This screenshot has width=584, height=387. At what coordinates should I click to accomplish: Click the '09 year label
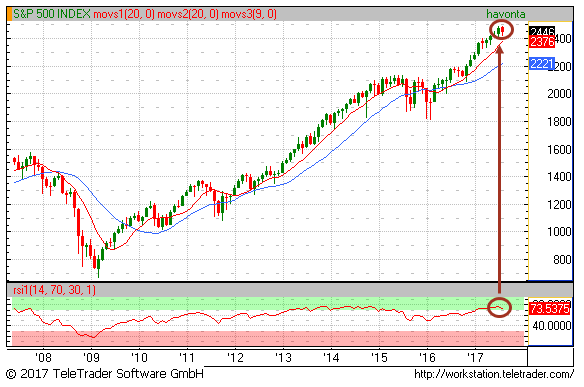(x=91, y=358)
